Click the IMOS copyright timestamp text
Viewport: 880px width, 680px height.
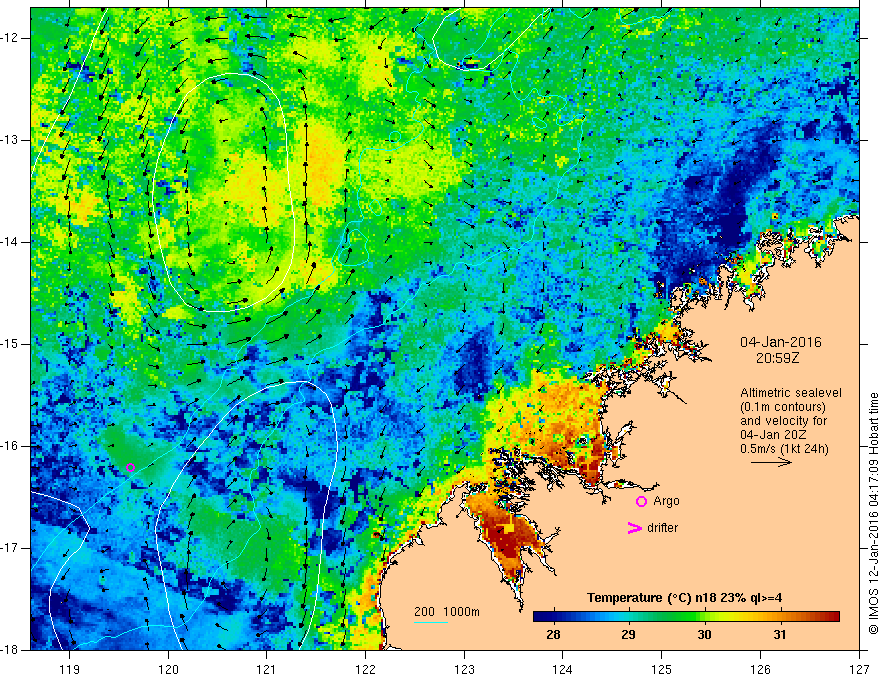point(873,514)
